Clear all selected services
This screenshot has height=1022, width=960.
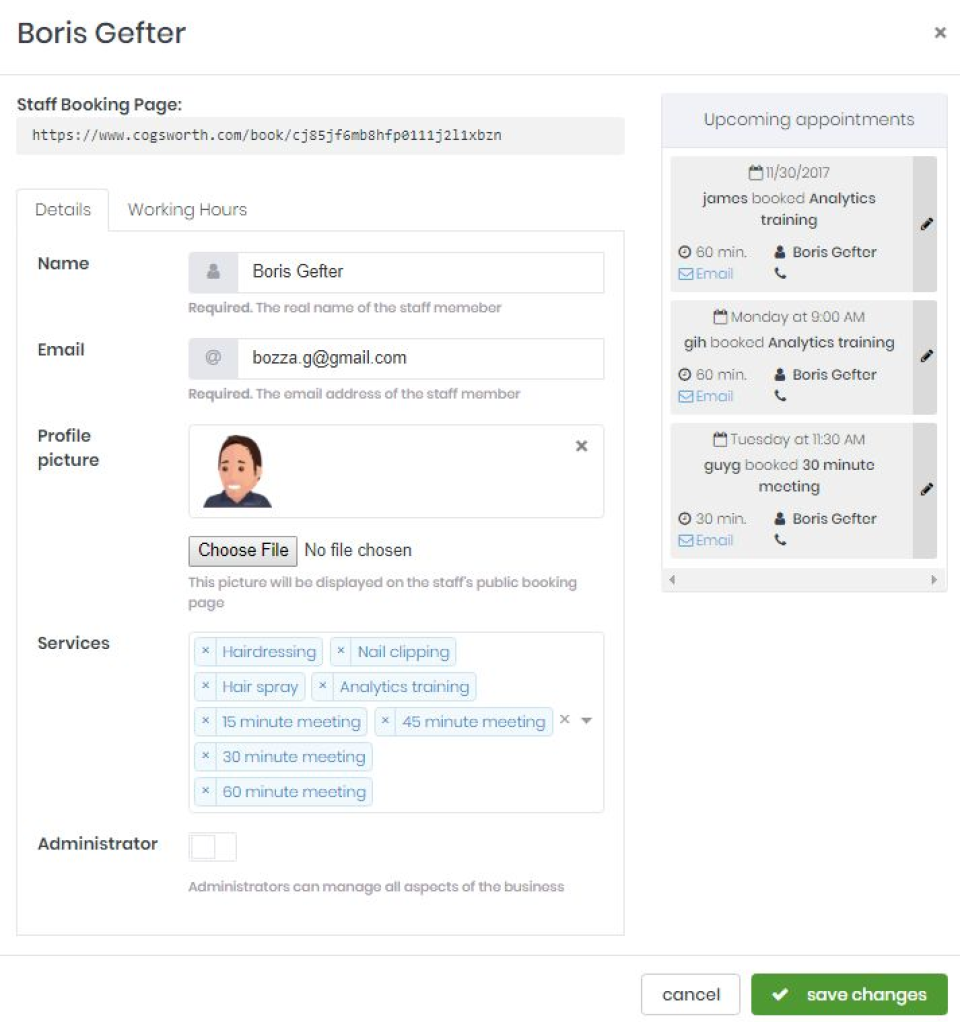564,719
